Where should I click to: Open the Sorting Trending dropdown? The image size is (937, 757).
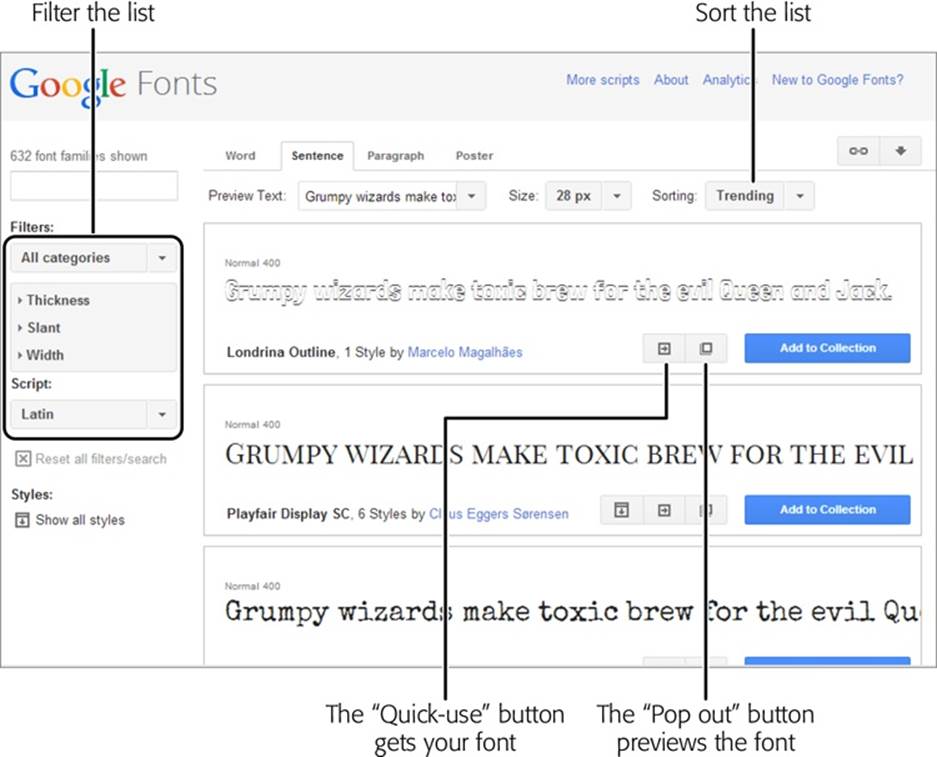click(760, 196)
